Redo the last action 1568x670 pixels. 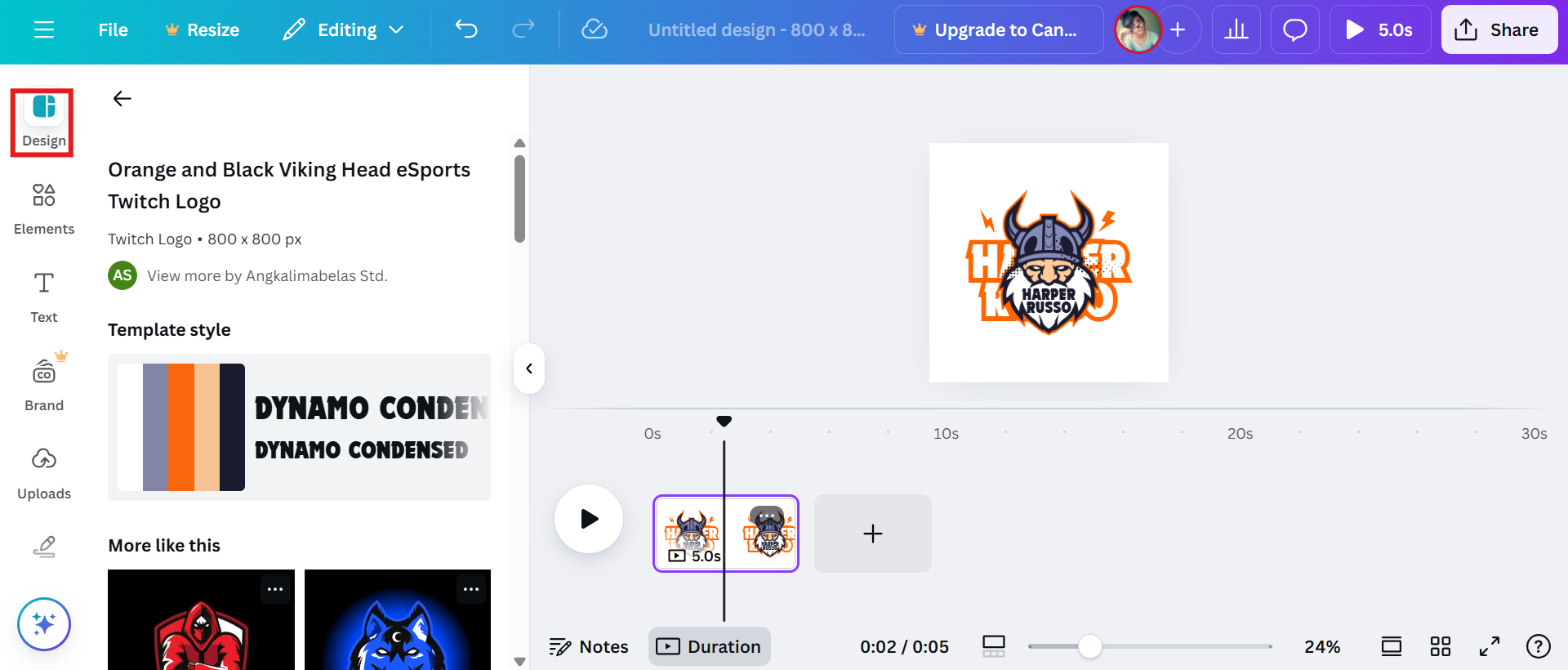523,30
